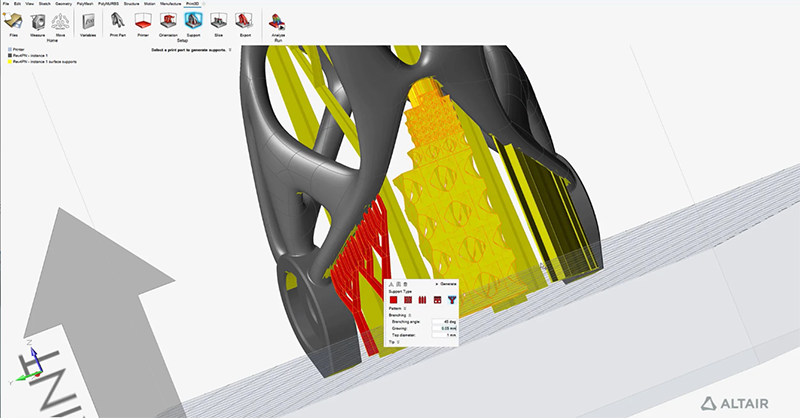800x418 pixels.
Task: Select the Print3D ribbon tab
Action: click(192, 4)
